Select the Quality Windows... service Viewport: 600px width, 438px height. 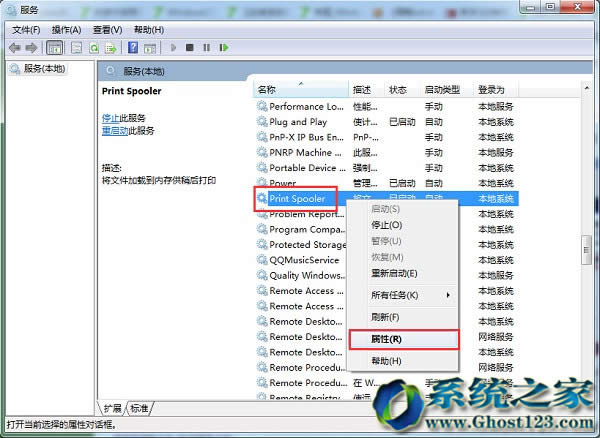pos(300,275)
